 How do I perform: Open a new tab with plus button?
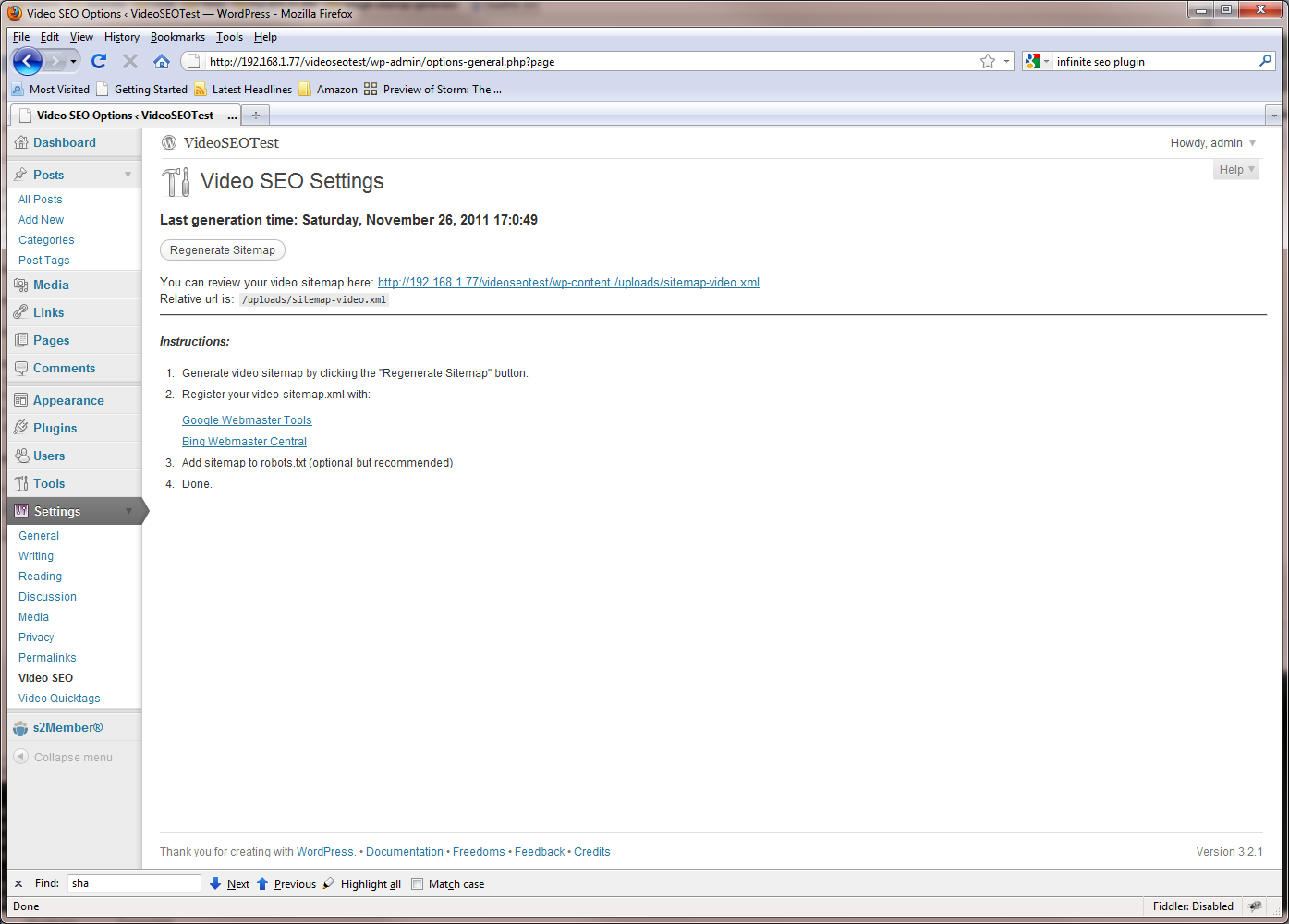[x=256, y=115]
